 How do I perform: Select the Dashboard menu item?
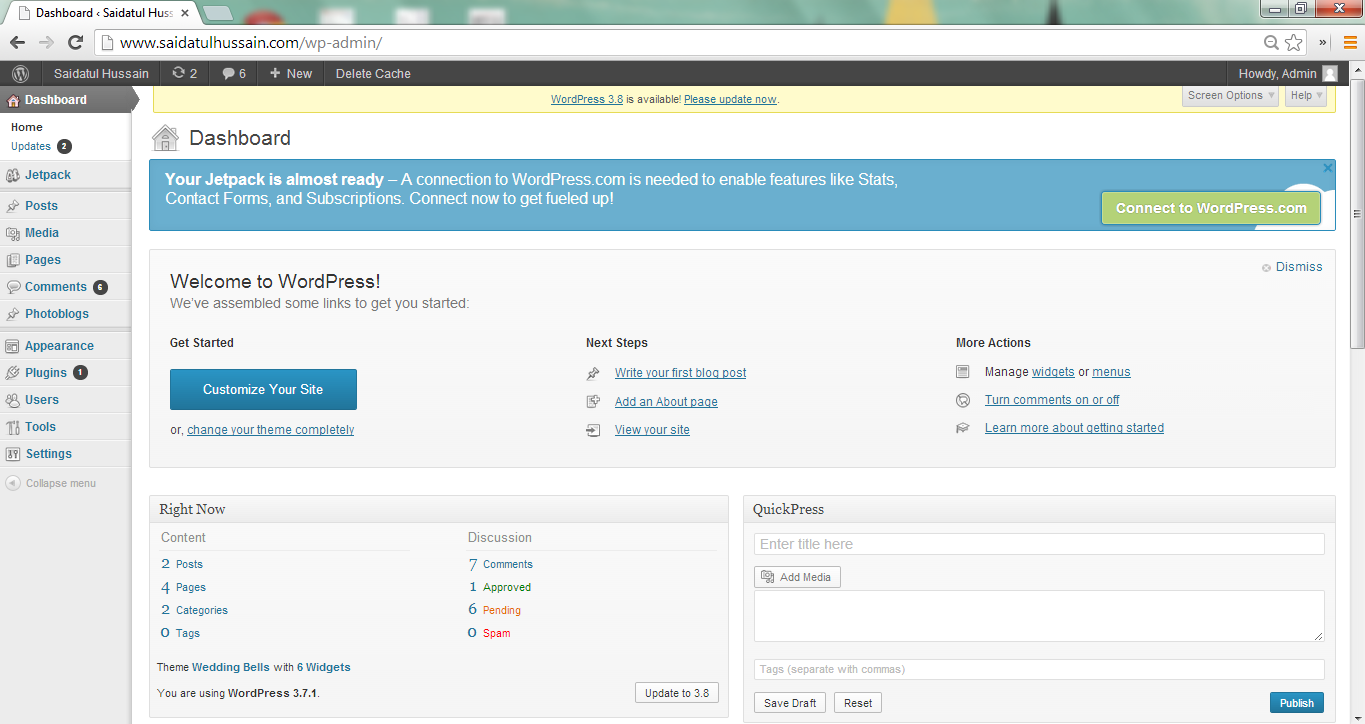point(66,100)
